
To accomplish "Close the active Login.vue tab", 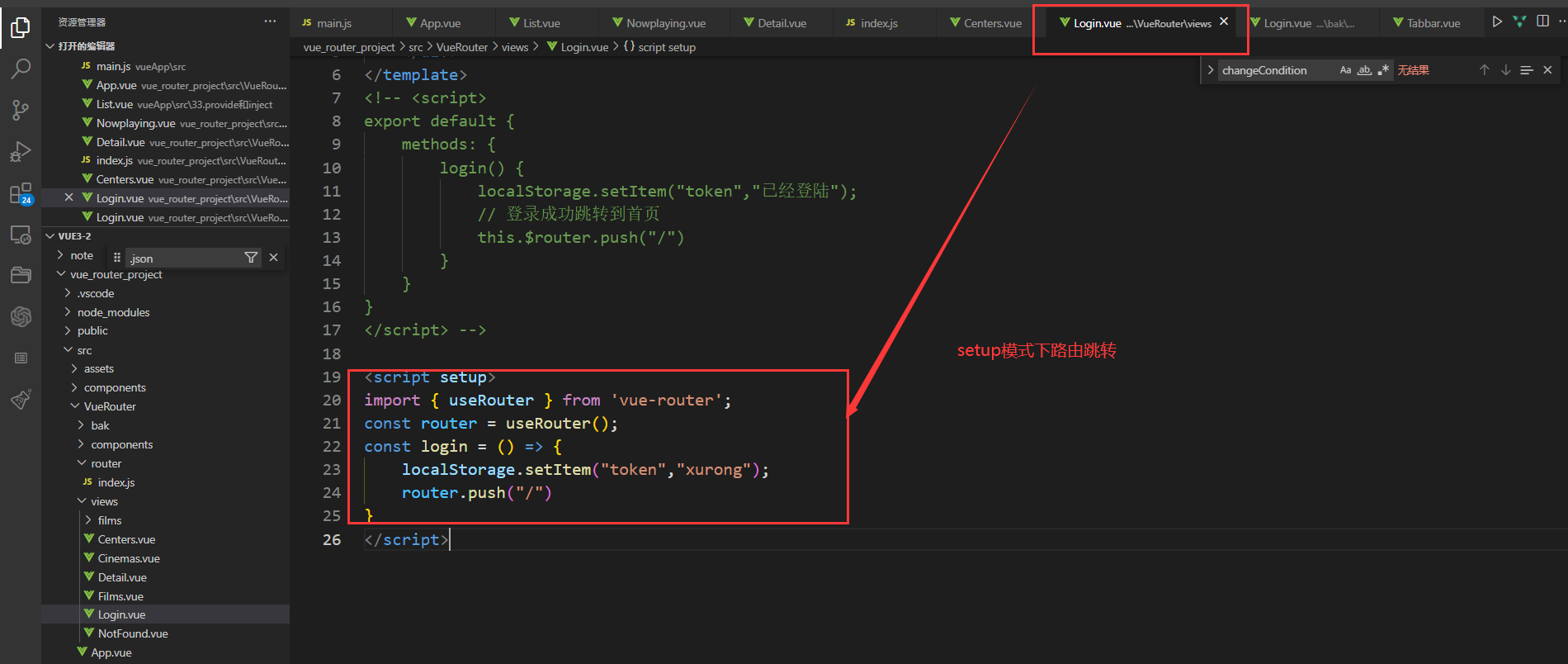I will pos(1224,21).
